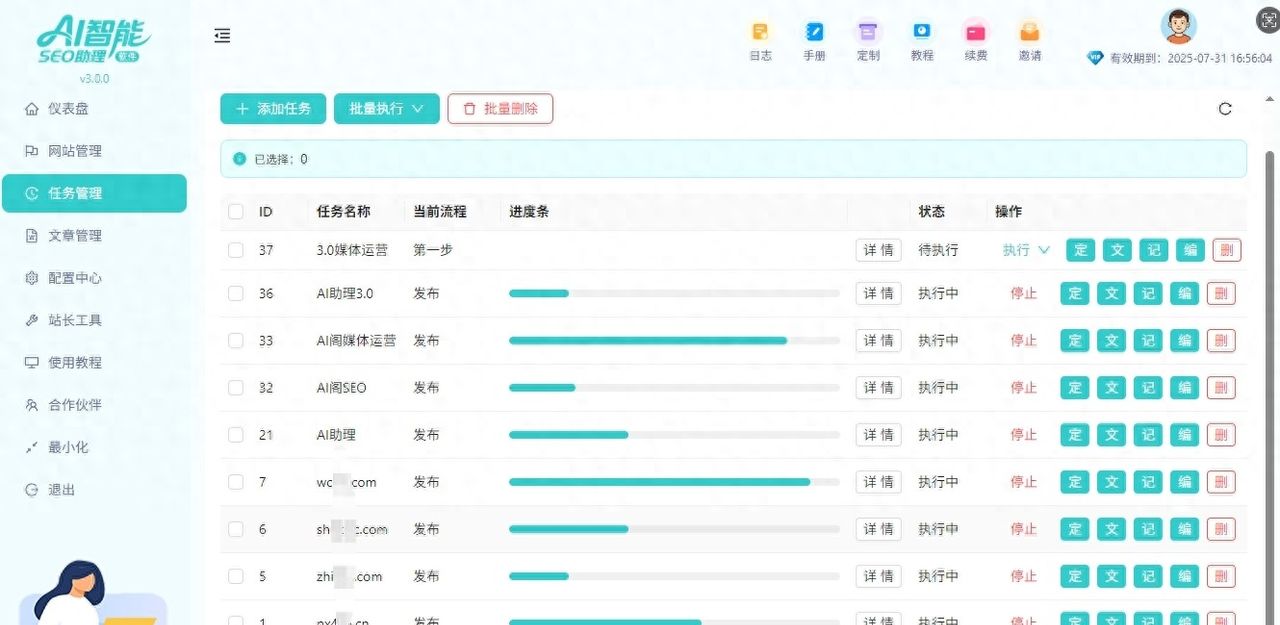Tick the checkbox for task AI阁SEO
1280x625 pixels.
(x=235, y=387)
